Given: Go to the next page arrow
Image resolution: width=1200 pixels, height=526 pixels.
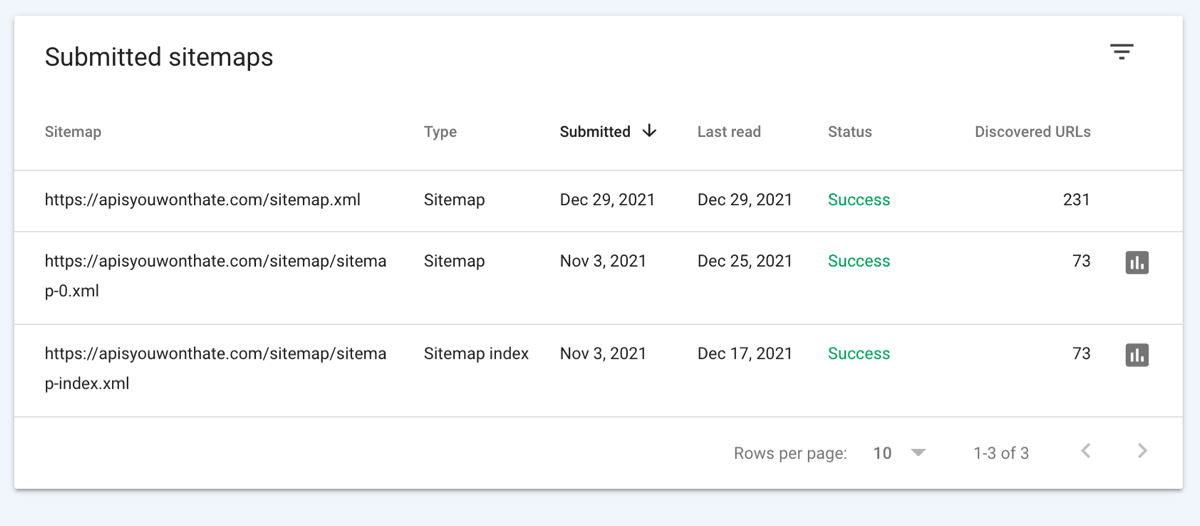Looking at the screenshot, I should (1142, 452).
